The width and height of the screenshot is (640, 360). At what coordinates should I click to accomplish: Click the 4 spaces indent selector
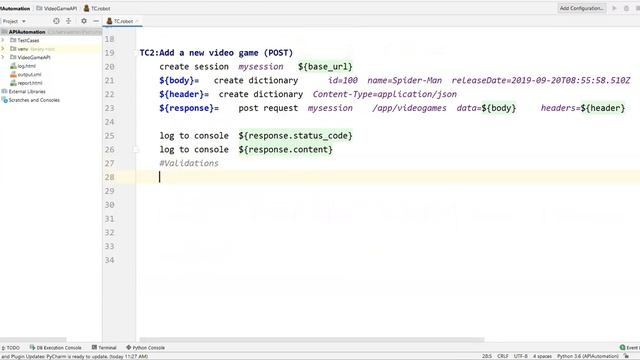(x=542, y=356)
